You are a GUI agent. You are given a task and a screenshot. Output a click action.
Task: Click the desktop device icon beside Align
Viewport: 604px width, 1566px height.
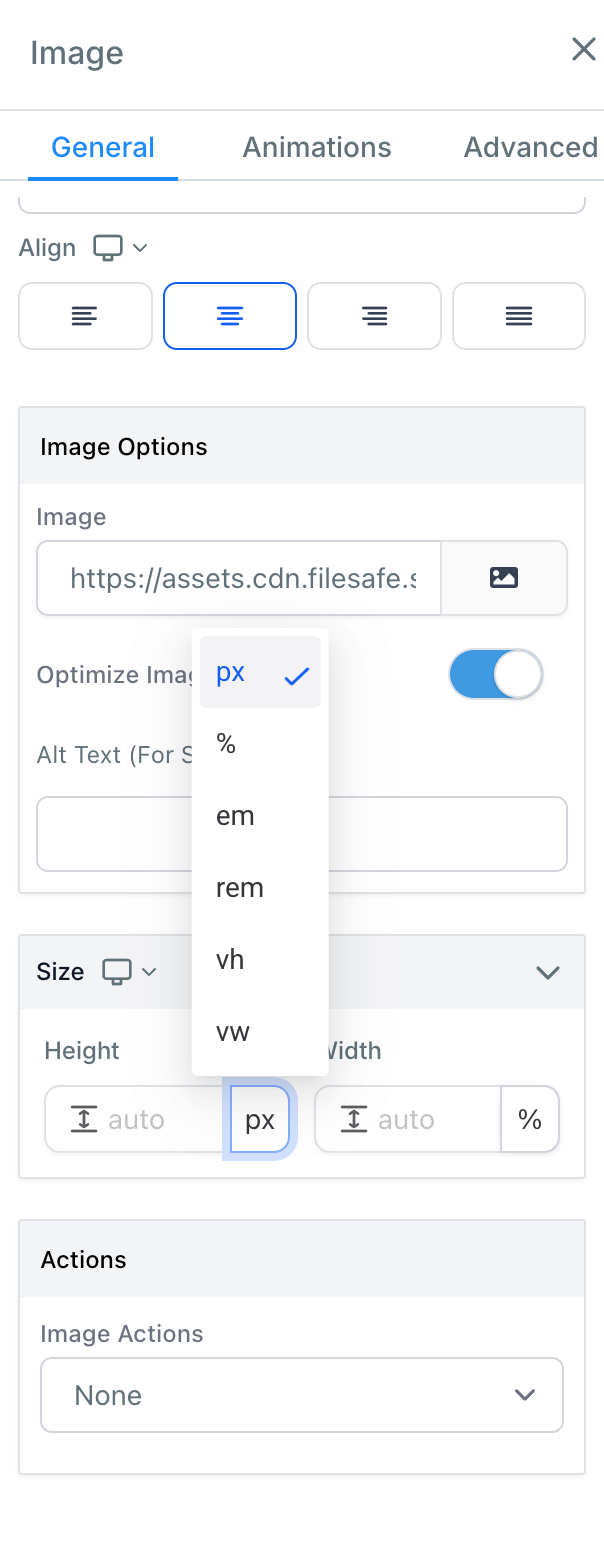(108, 247)
